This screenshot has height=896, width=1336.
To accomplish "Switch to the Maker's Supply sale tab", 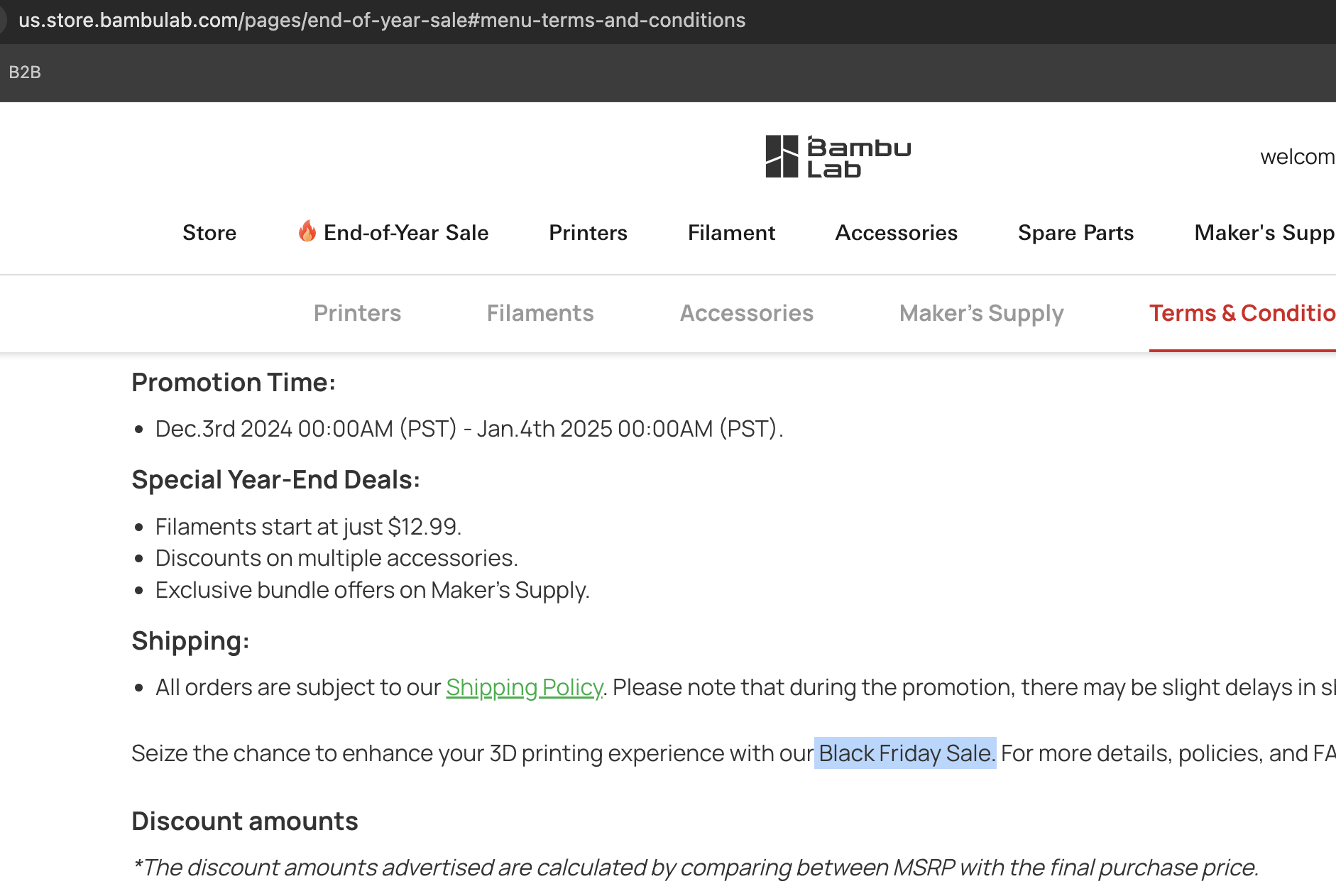I will 981,313.
